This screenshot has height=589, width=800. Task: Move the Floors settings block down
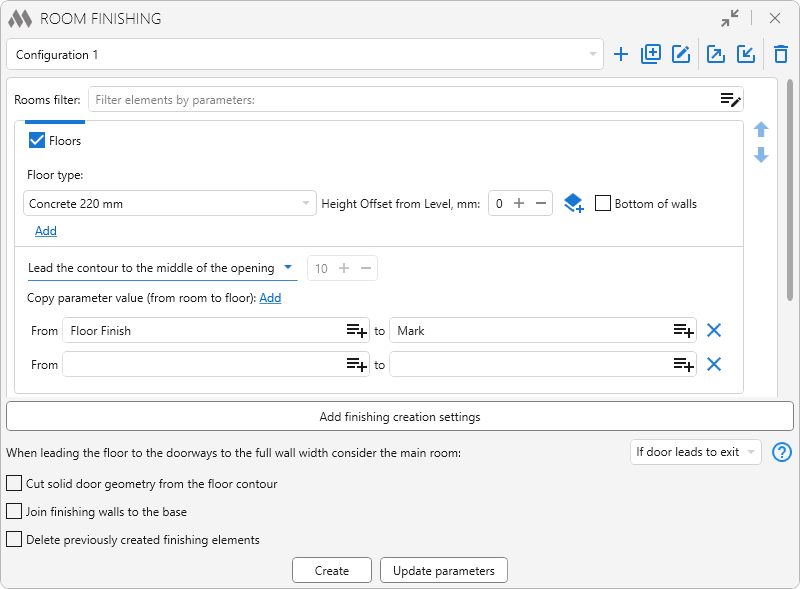(x=761, y=155)
